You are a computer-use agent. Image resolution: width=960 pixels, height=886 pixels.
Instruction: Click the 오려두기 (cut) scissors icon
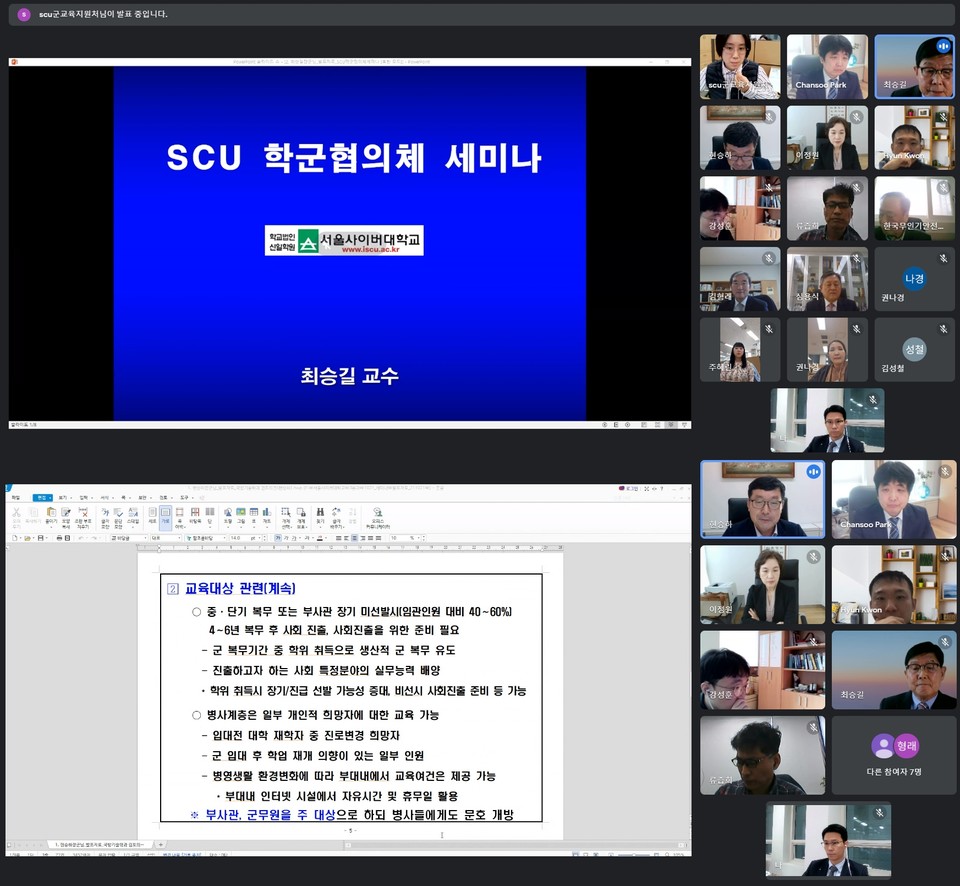[x=16, y=514]
